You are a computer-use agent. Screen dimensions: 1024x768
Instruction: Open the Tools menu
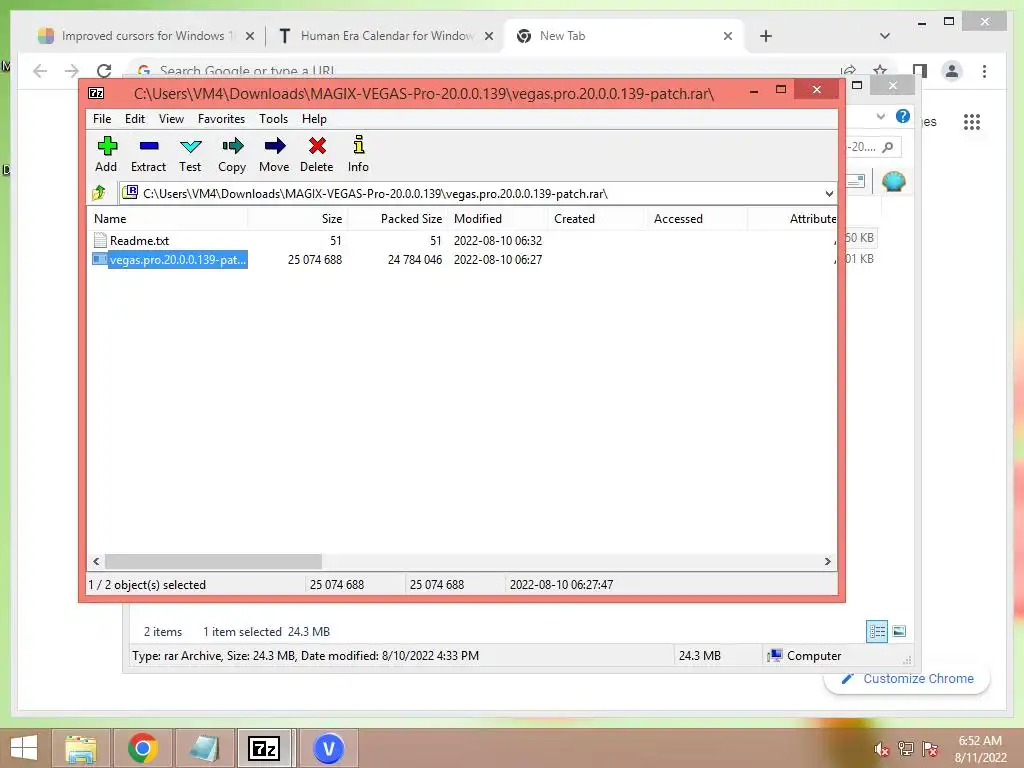click(x=273, y=119)
